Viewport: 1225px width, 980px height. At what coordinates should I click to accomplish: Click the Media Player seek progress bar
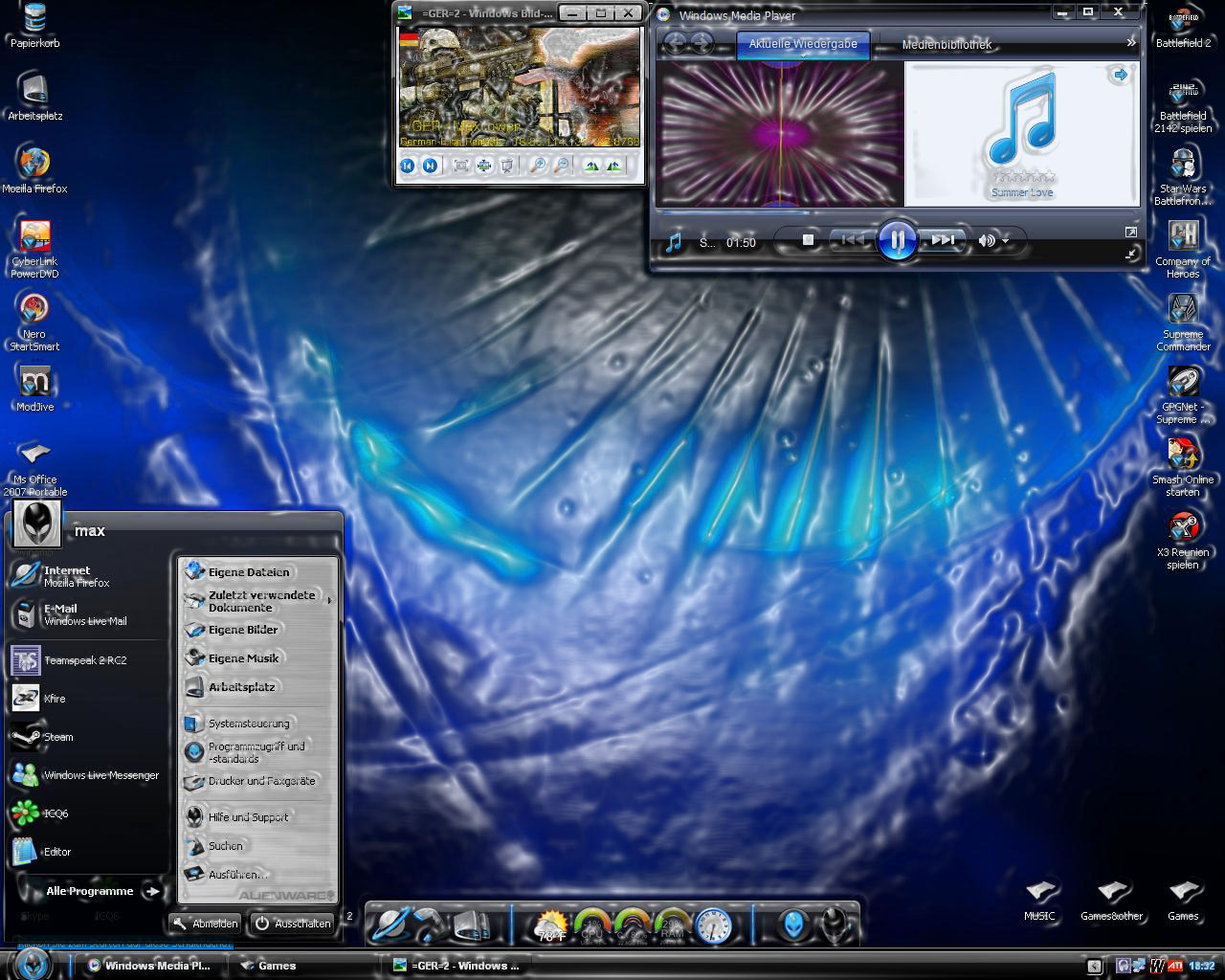[898, 212]
